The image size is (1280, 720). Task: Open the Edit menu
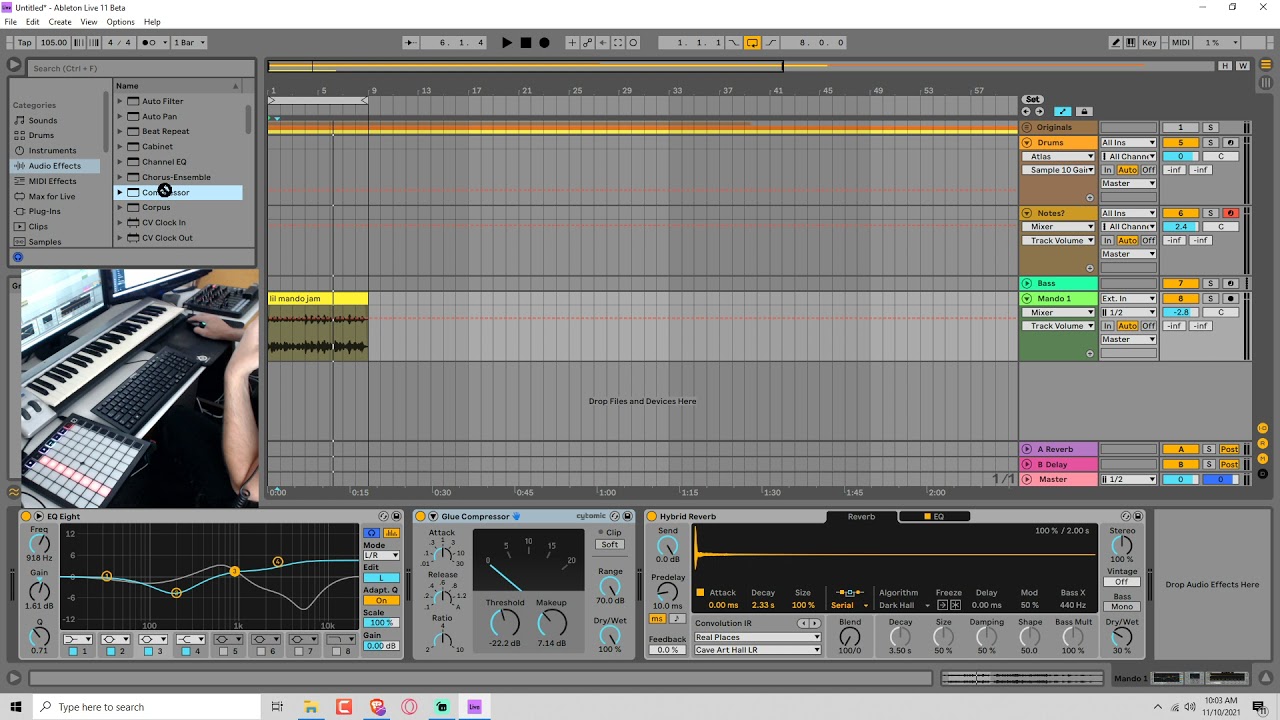(x=33, y=22)
